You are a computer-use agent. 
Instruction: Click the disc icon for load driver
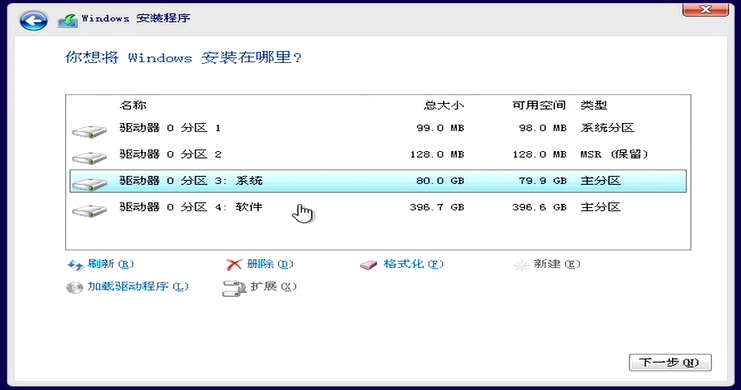click(x=74, y=287)
